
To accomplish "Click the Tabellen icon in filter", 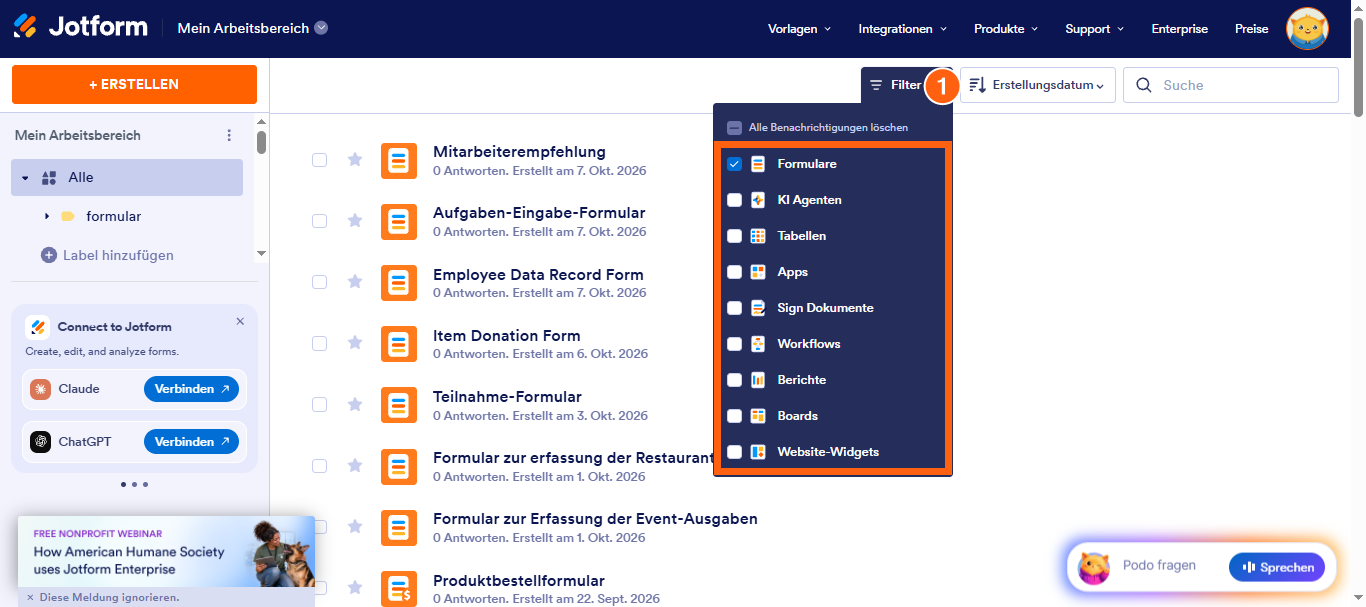I will coord(758,236).
